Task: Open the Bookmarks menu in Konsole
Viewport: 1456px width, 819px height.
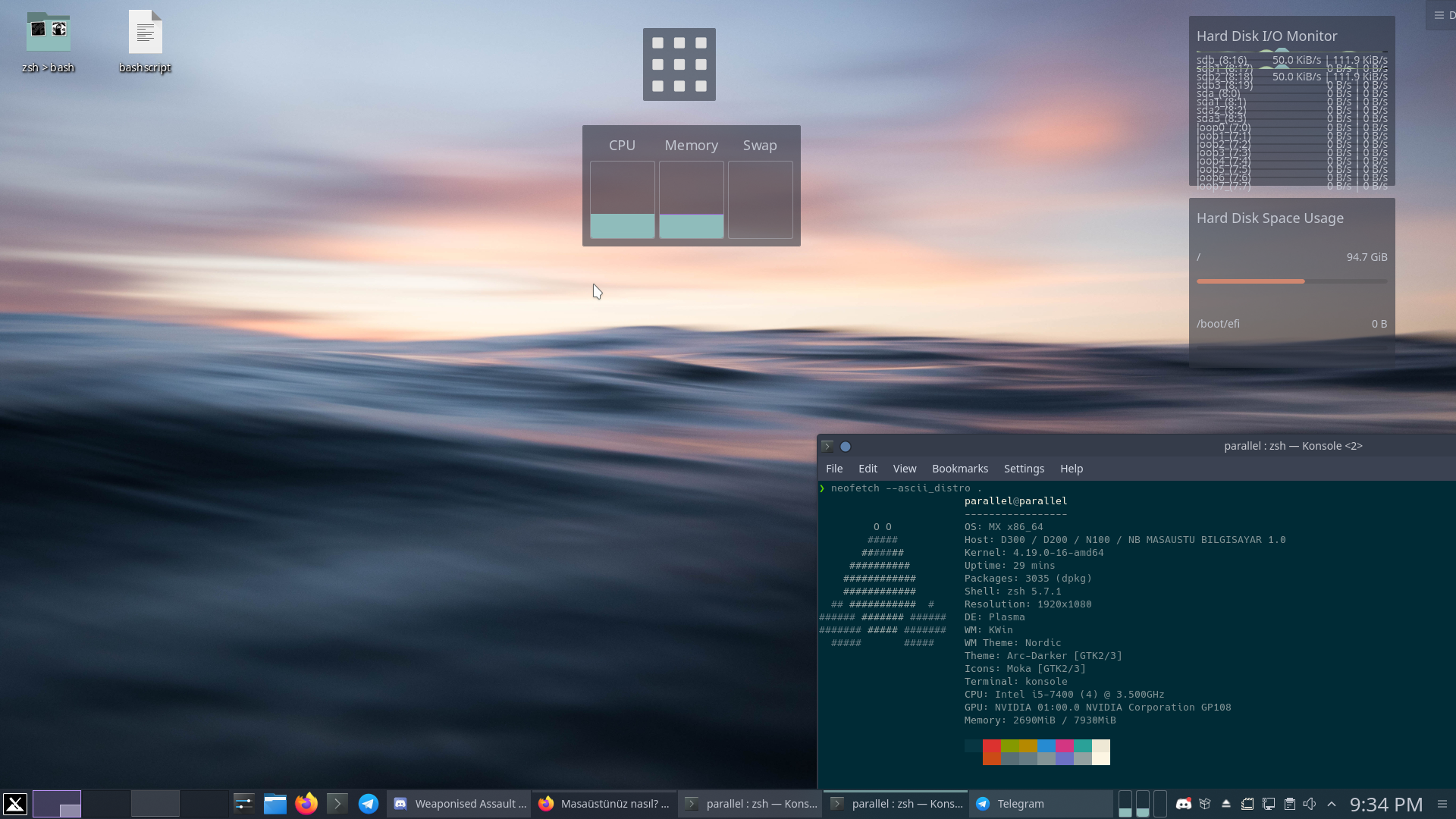Action: (x=960, y=469)
